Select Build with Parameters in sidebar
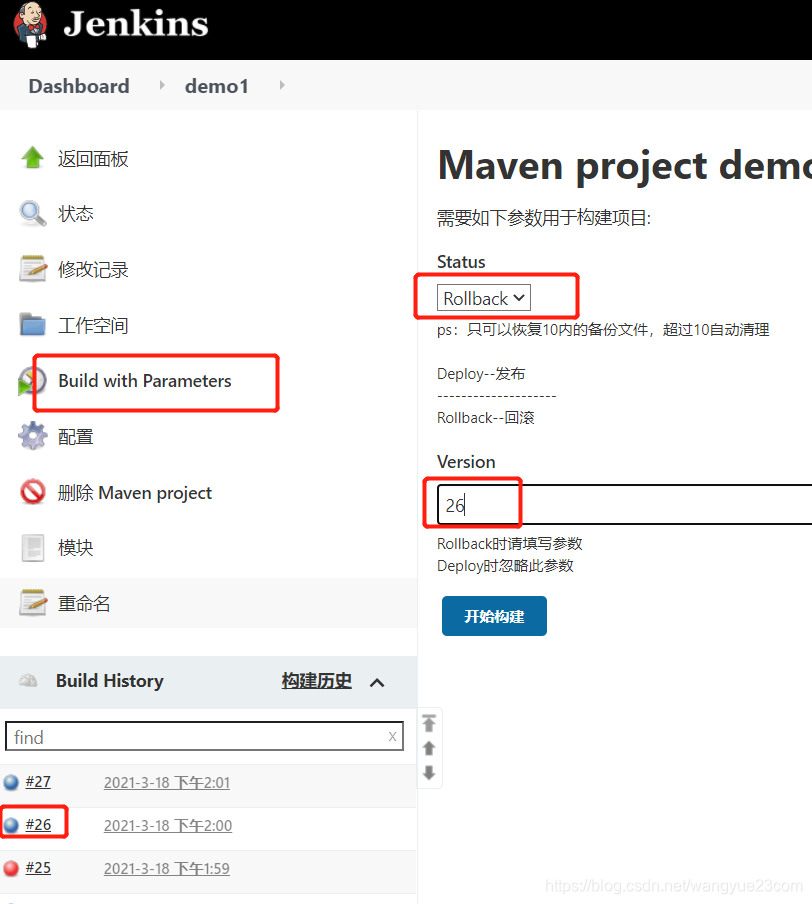812x904 pixels. click(145, 381)
